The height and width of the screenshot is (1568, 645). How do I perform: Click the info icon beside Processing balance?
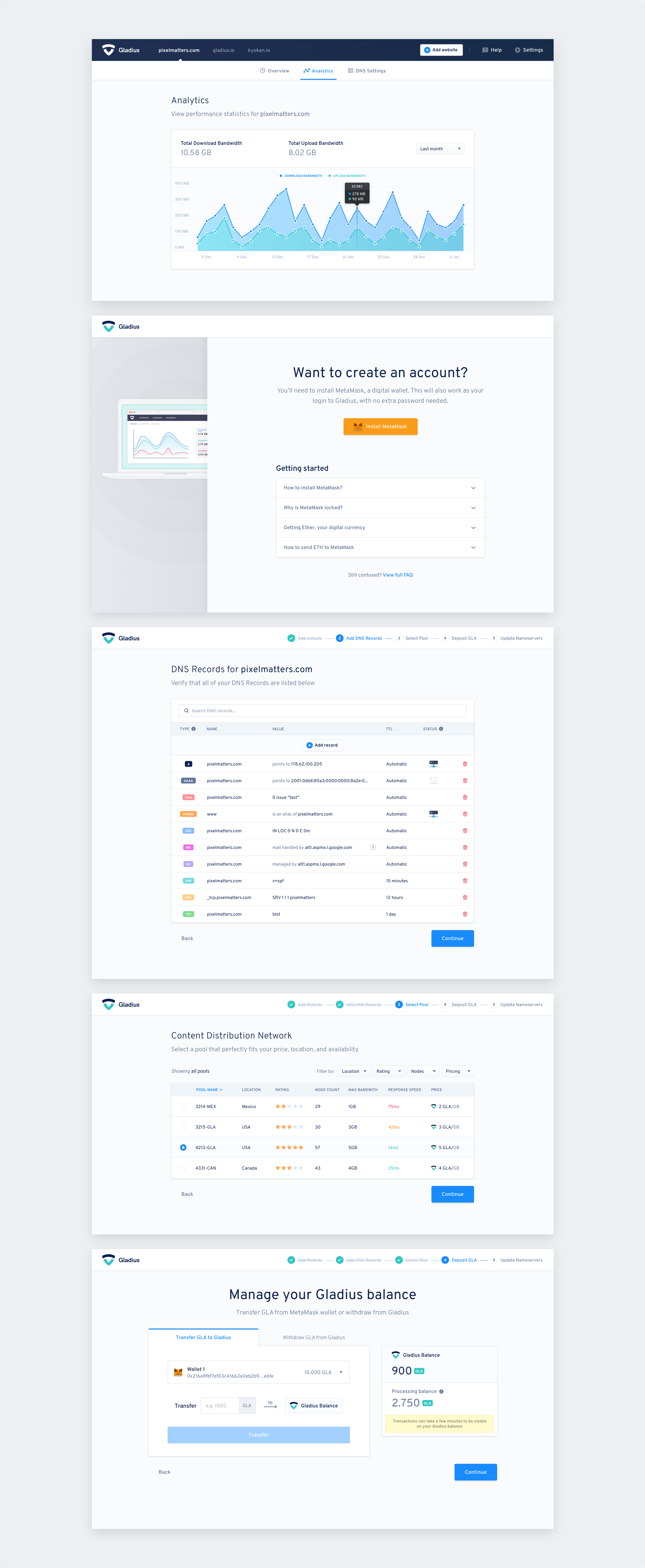441,1391
